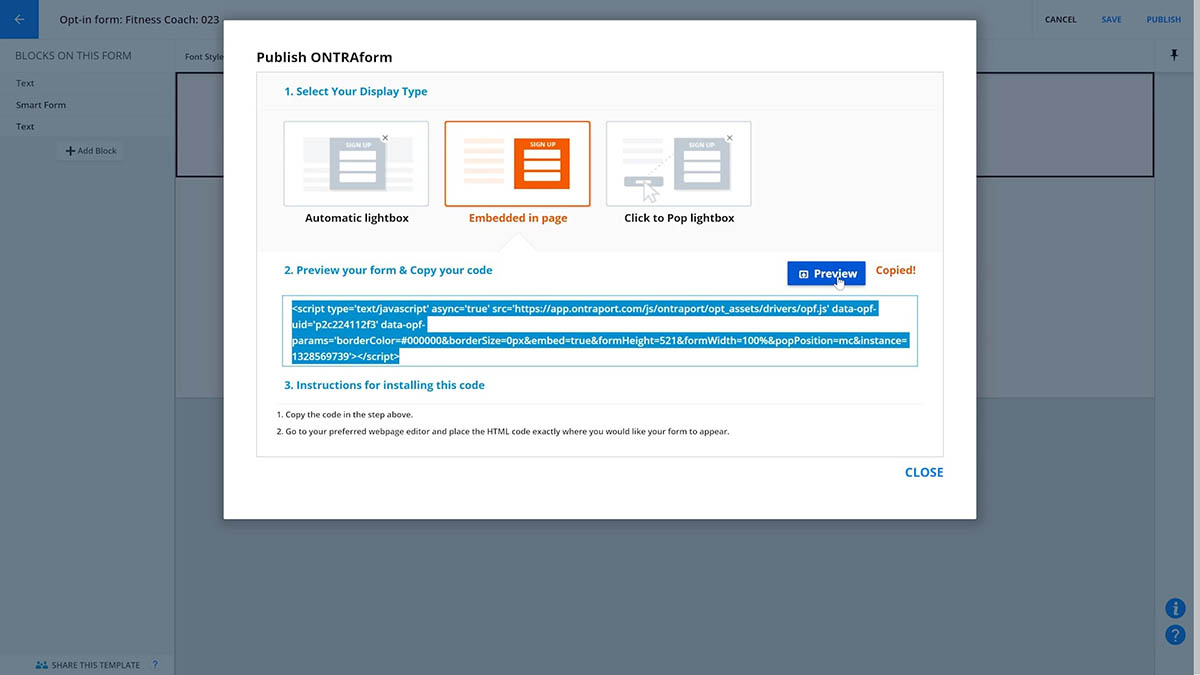This screenshot has height=675, width=1200.
Task: Click inside the embed code box
Action: 600,331
